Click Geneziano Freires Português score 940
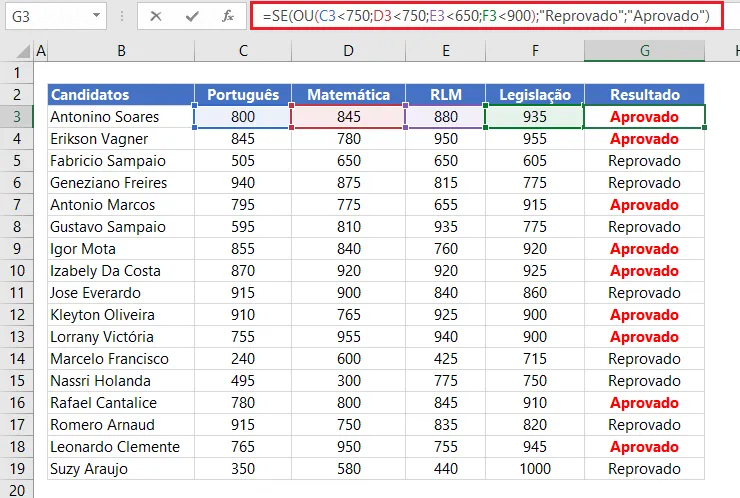 (x=243, y=183)
